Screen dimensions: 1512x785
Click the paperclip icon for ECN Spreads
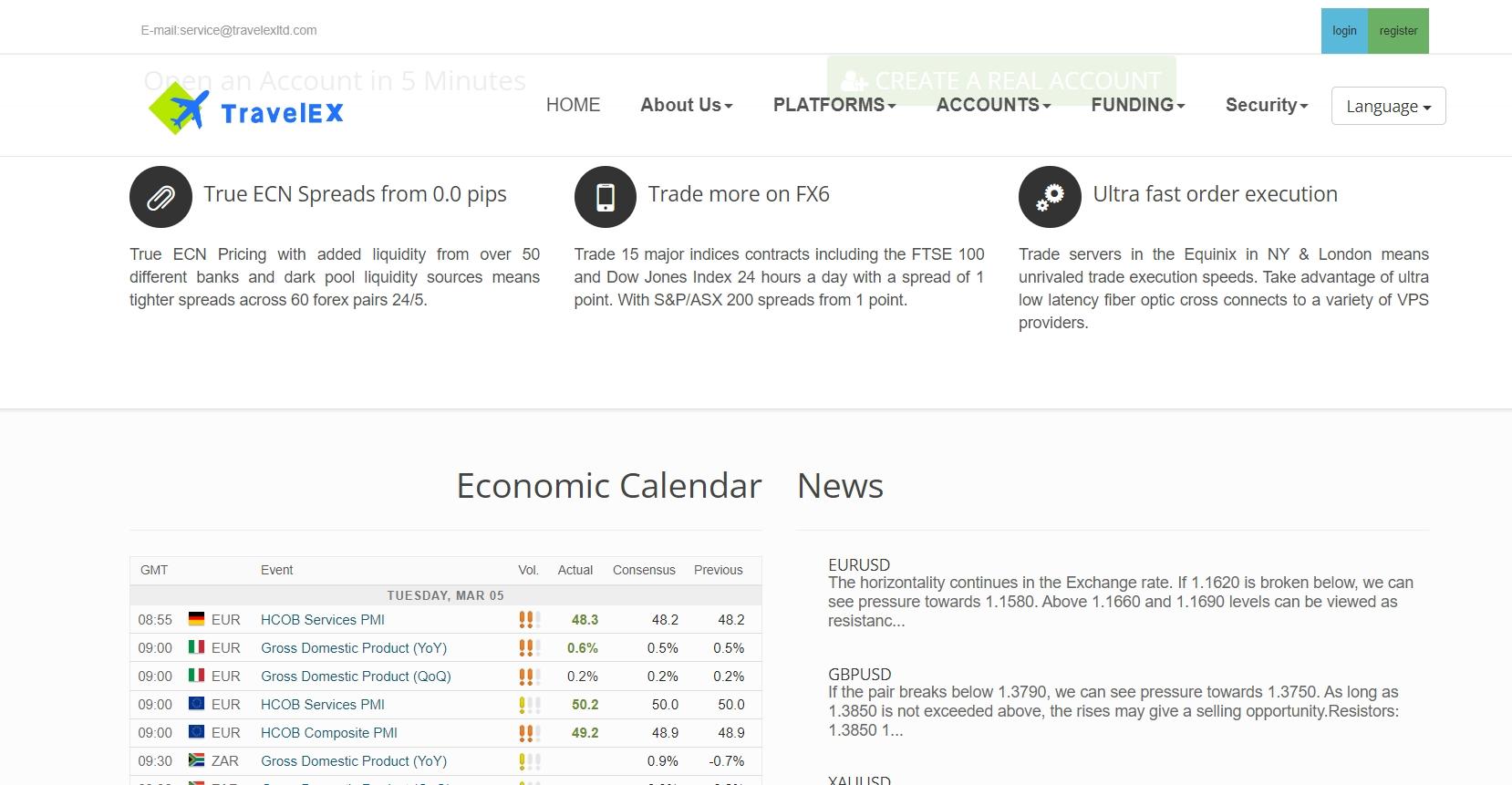[161, 197]
